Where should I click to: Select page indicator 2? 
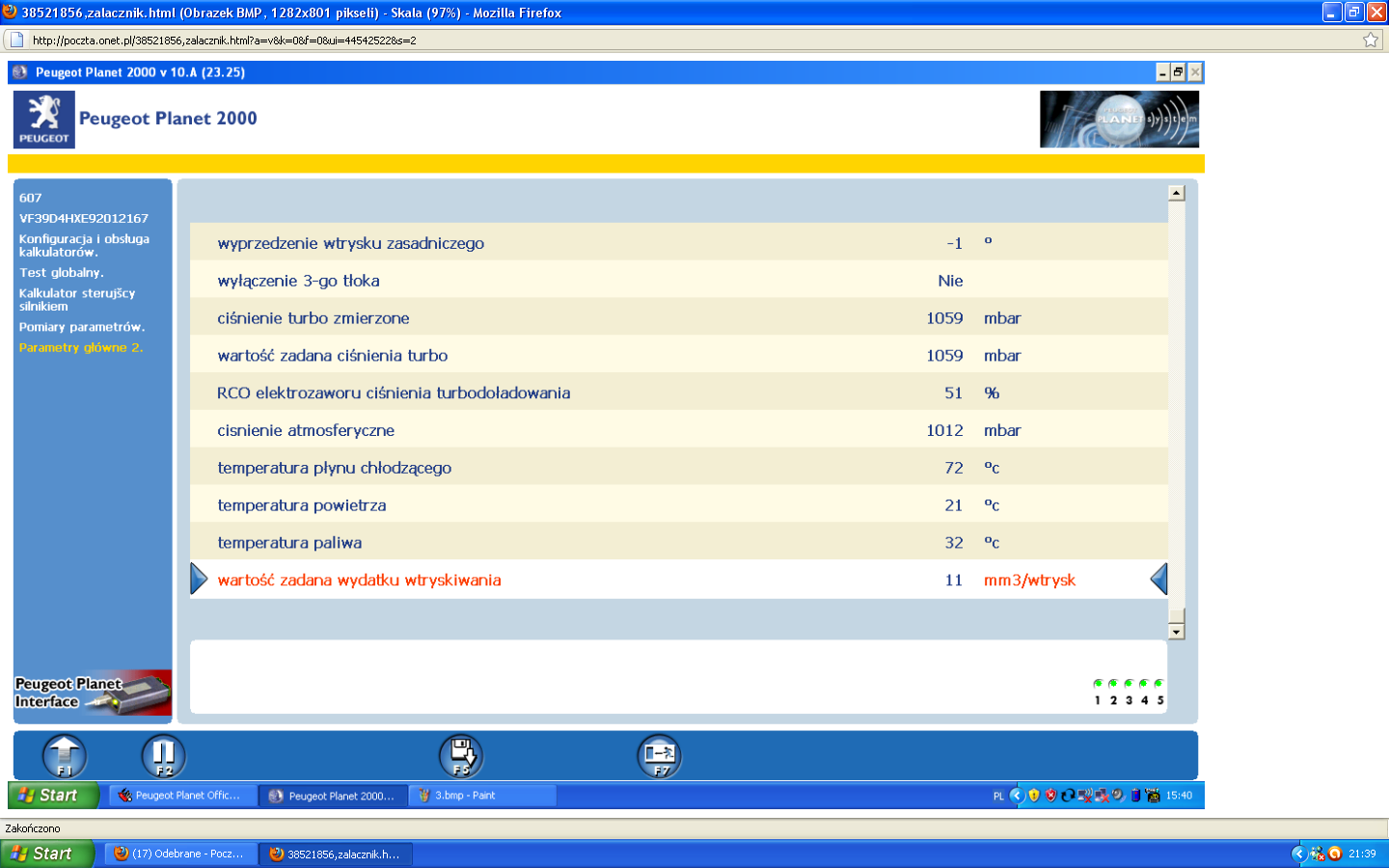pyautogui.click(x=1113, y=692)
